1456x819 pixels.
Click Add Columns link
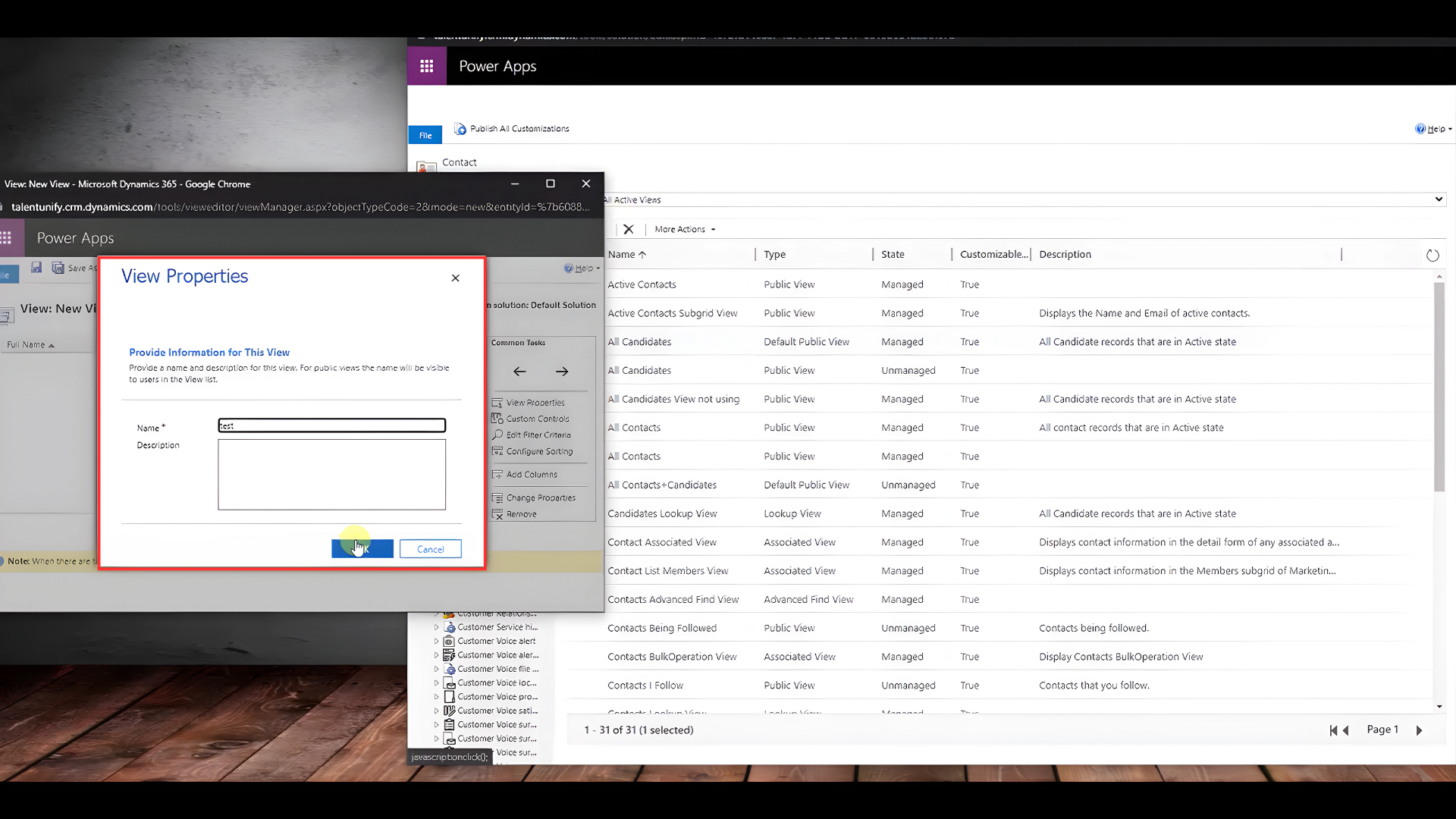[532, 475]
